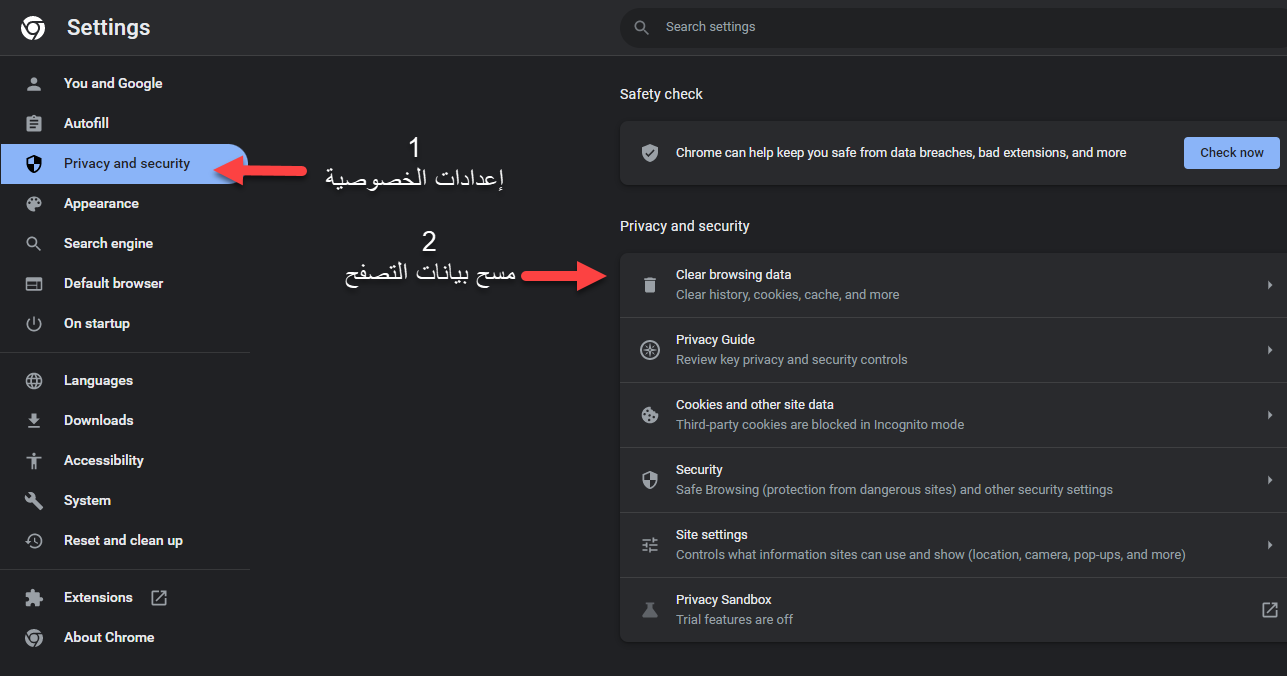This screenshot has width=1287, height=676.
Task: Open the Privacy Guide row arrow
Action: [1269, 350]
